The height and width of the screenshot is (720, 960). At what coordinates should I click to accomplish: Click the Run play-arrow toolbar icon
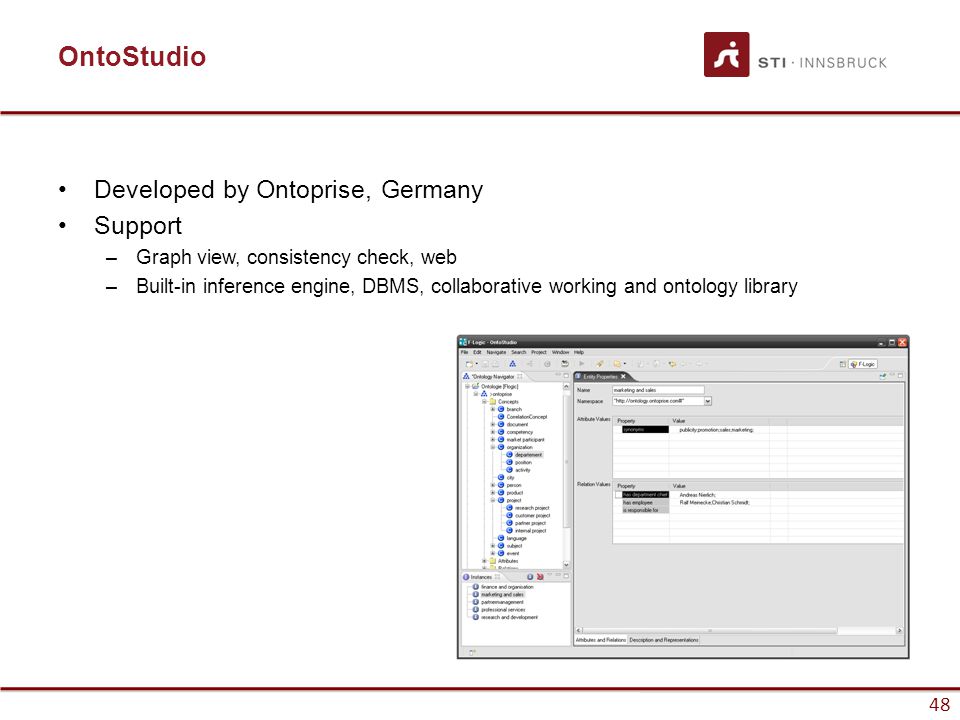[582, 364]
